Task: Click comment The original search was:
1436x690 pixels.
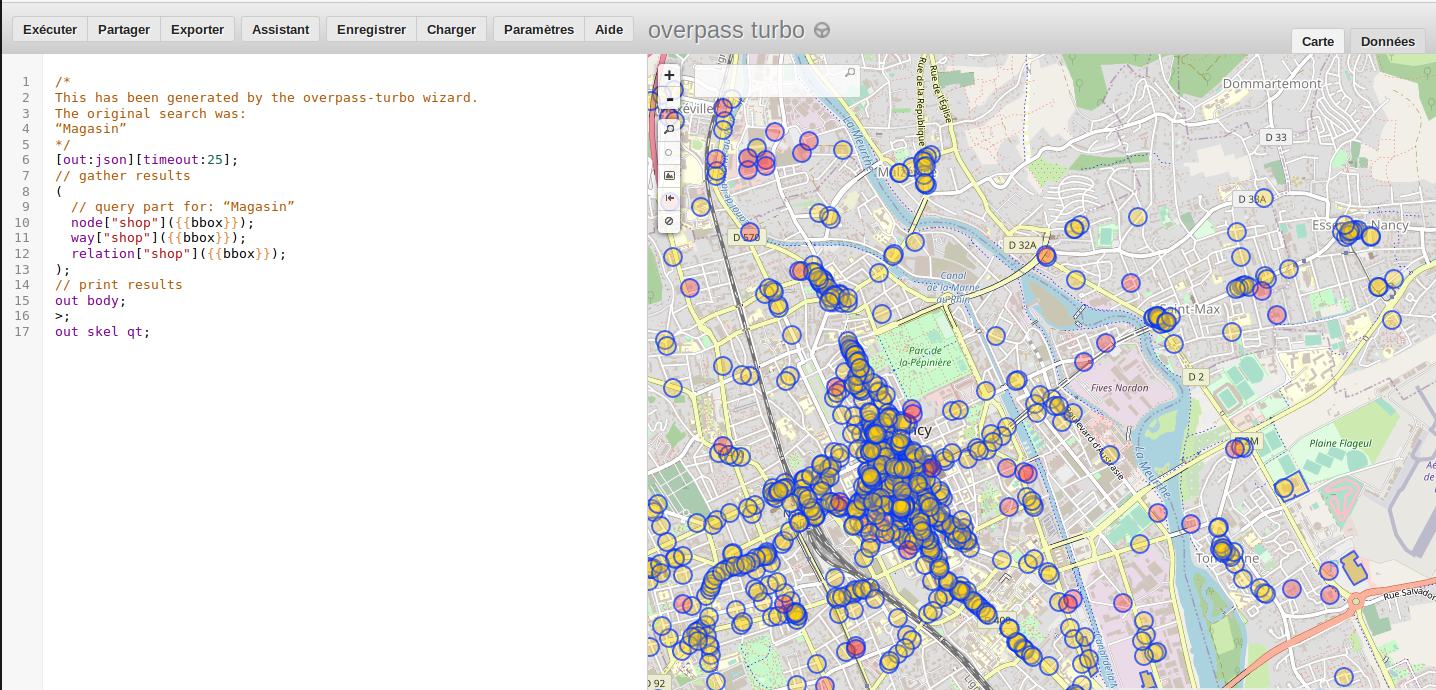Action: click(151, 113)
